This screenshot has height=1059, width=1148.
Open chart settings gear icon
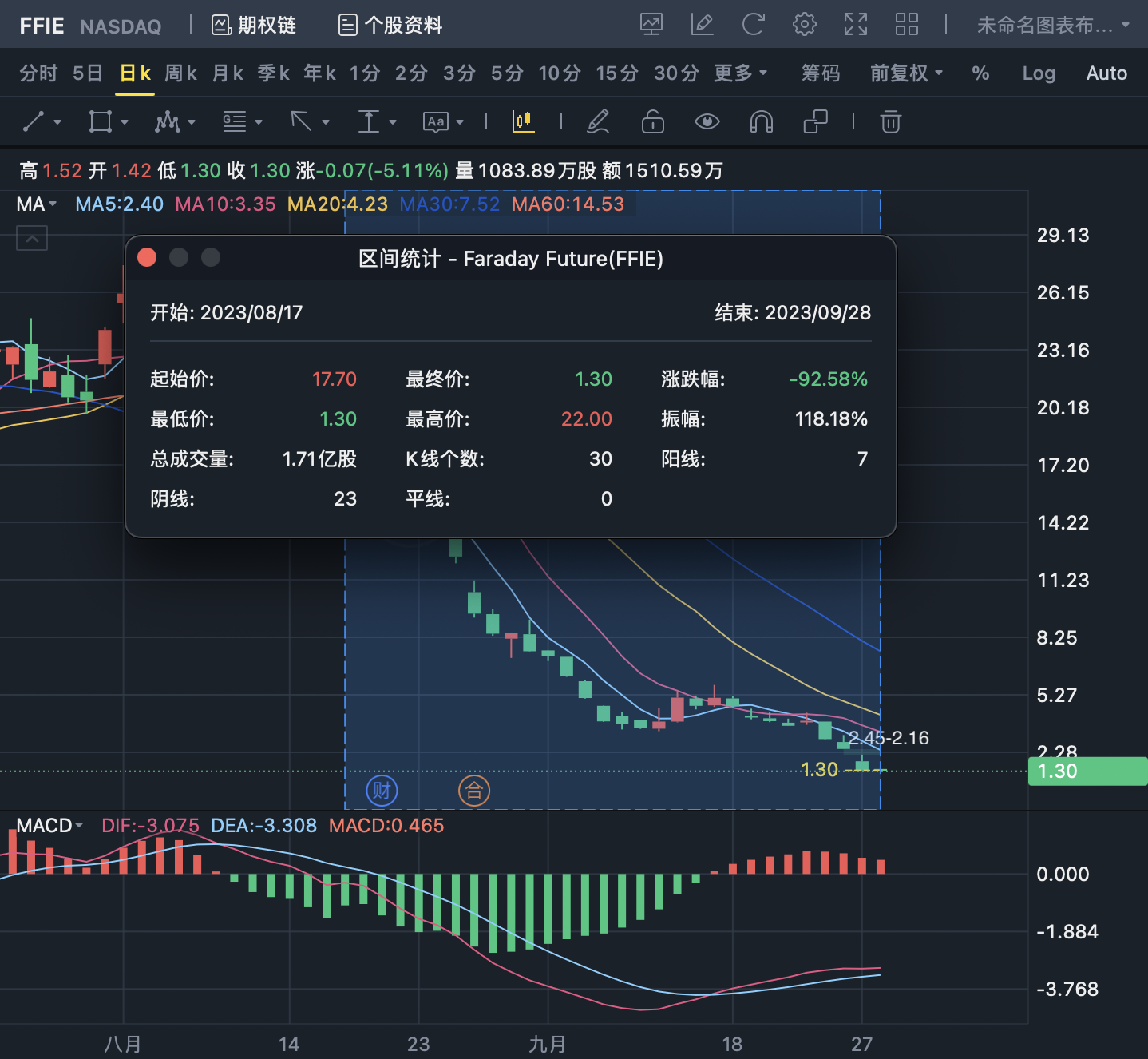(804, 25)
